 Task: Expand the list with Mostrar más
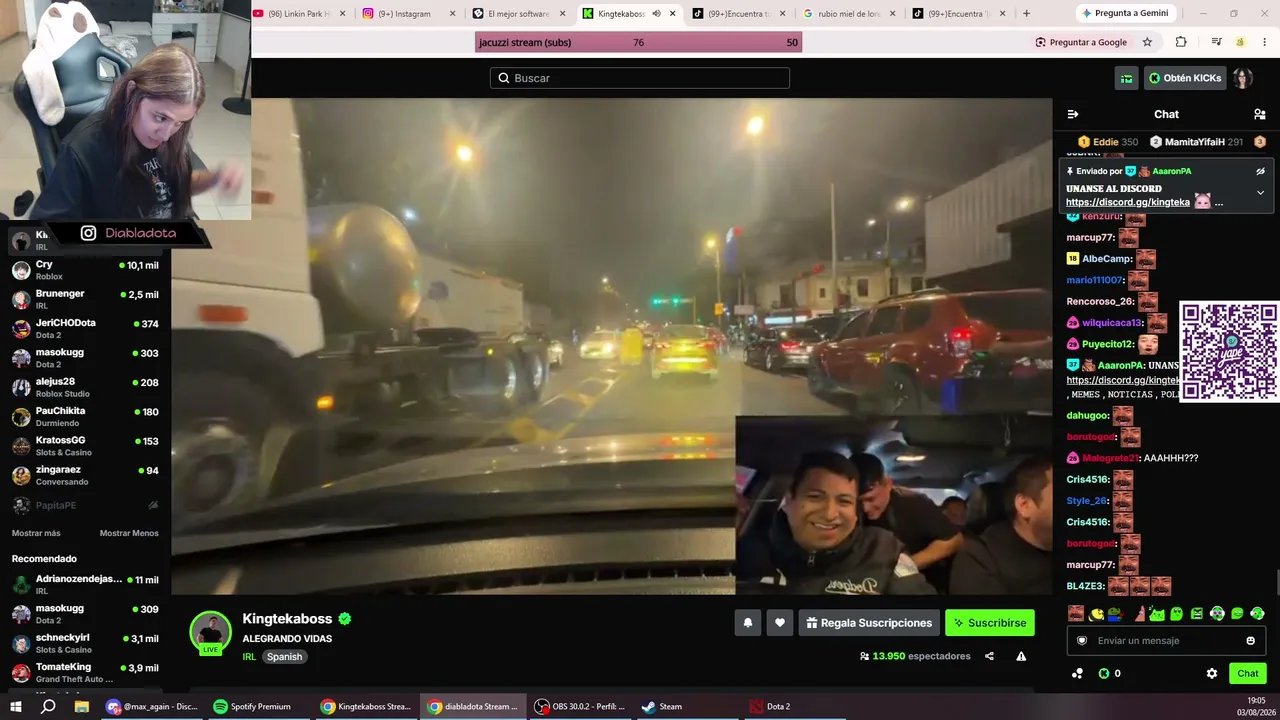coord(36,533)
